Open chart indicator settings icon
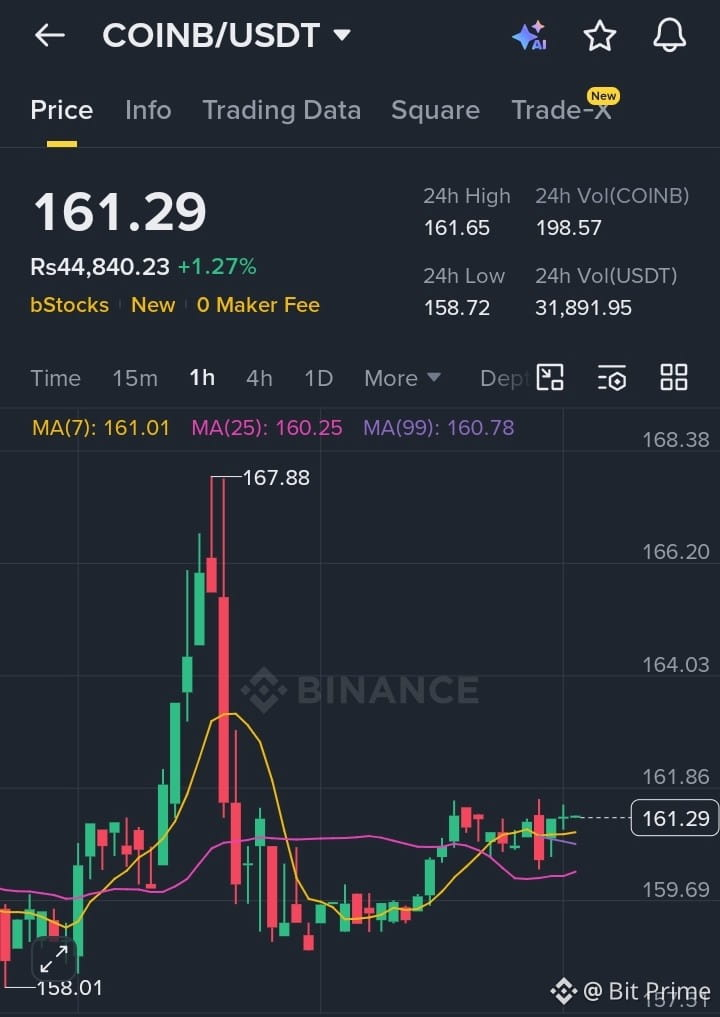Image resolution: width=720 pixels, height=1017 pixels. tap(612, 377)
